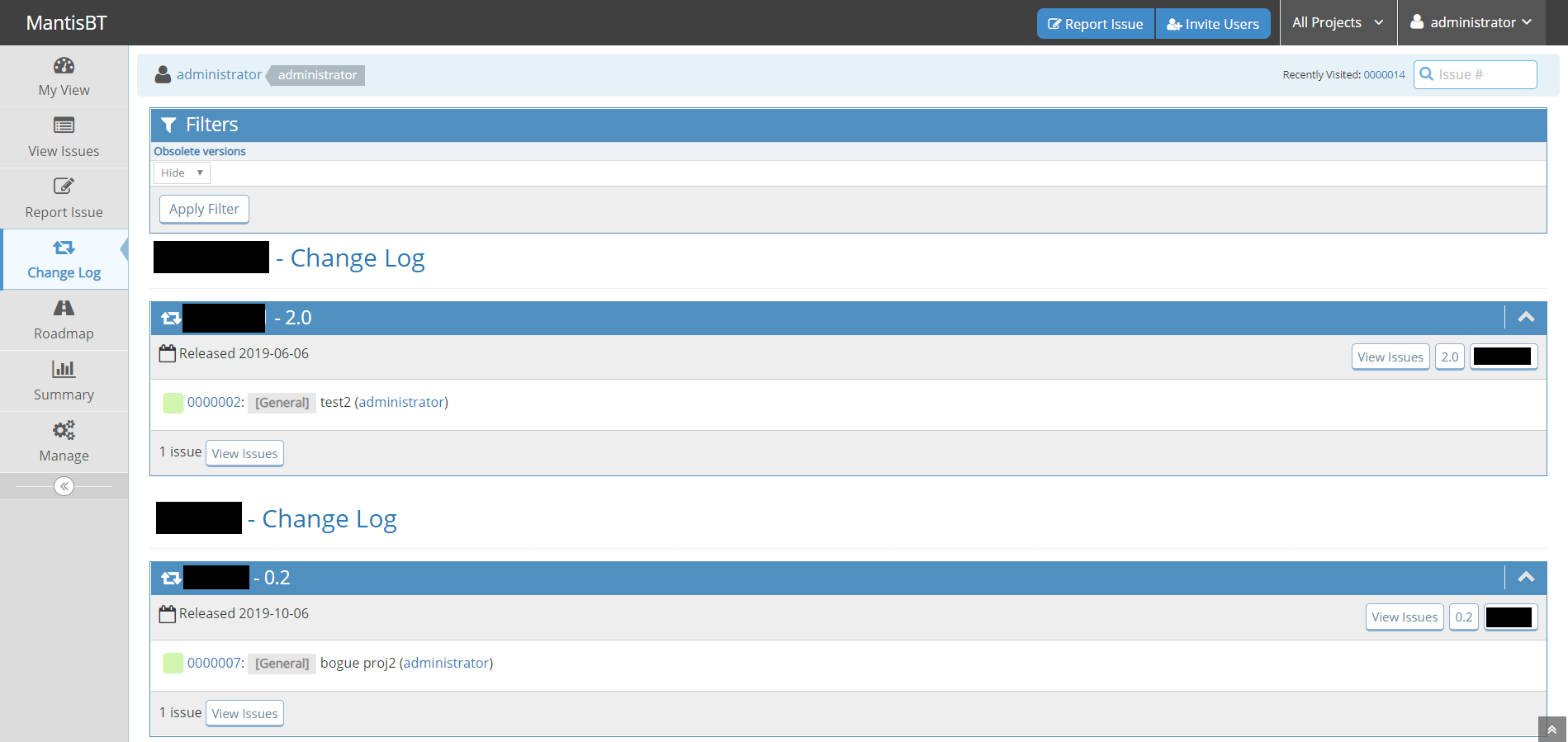
Task: Click the Report Issue sidebar icon
Action: click(64, 187)
